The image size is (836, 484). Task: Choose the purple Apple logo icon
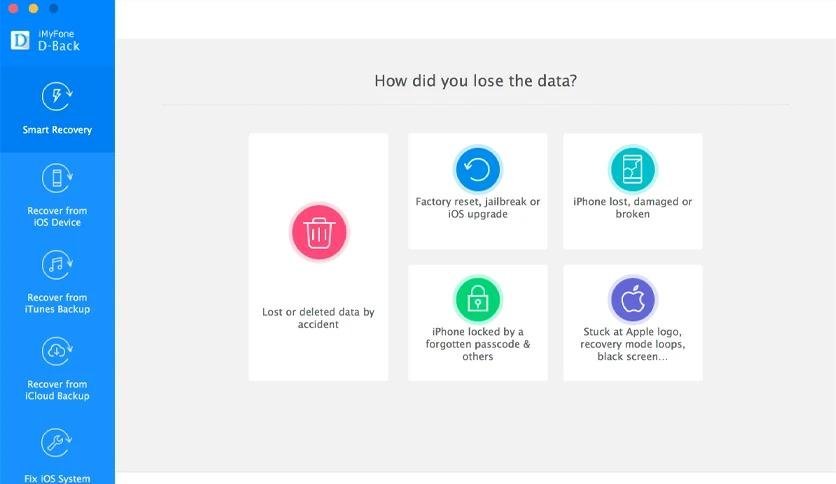click(632, 298)
